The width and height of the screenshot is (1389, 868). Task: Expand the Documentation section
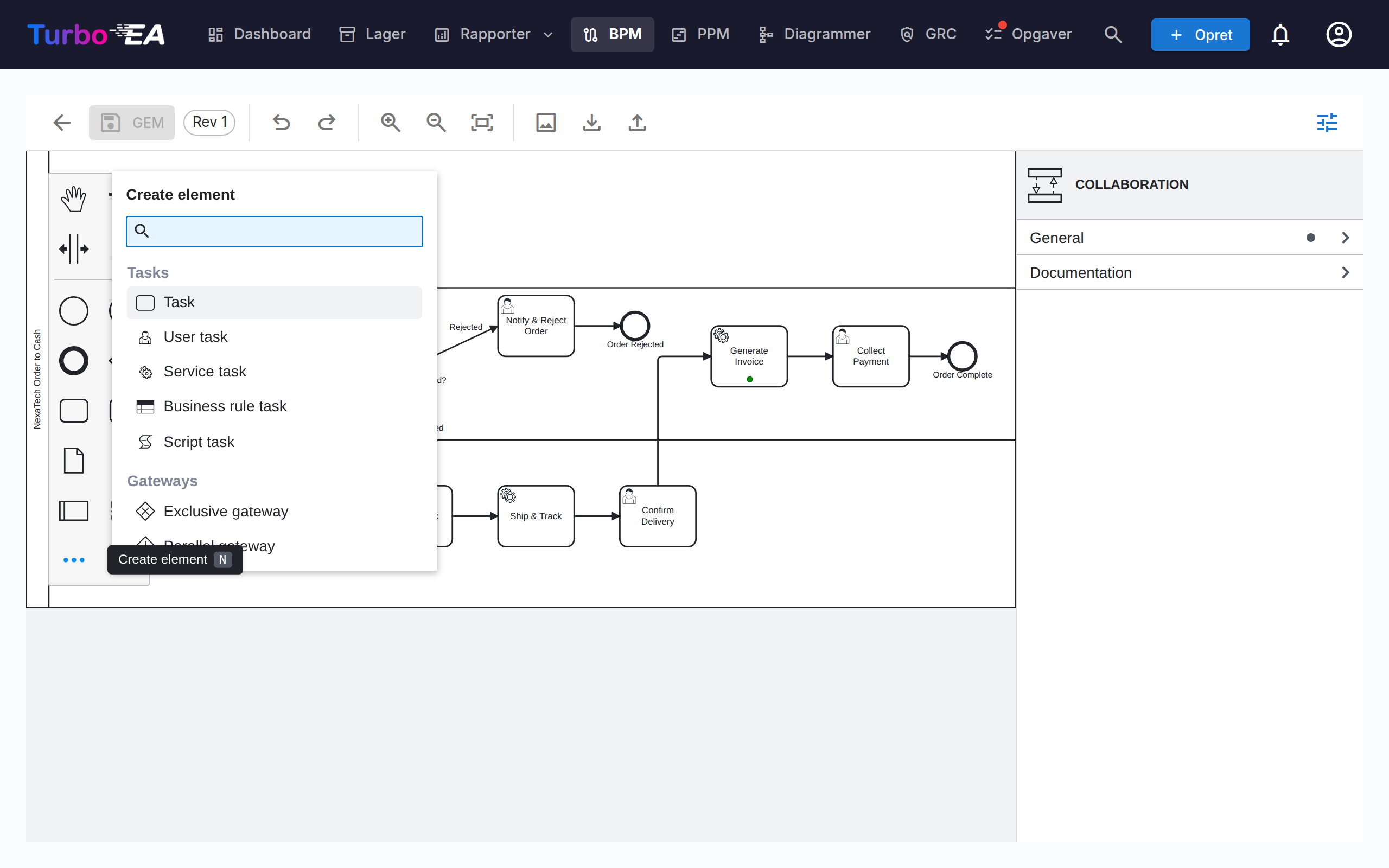pos(1189,272)
